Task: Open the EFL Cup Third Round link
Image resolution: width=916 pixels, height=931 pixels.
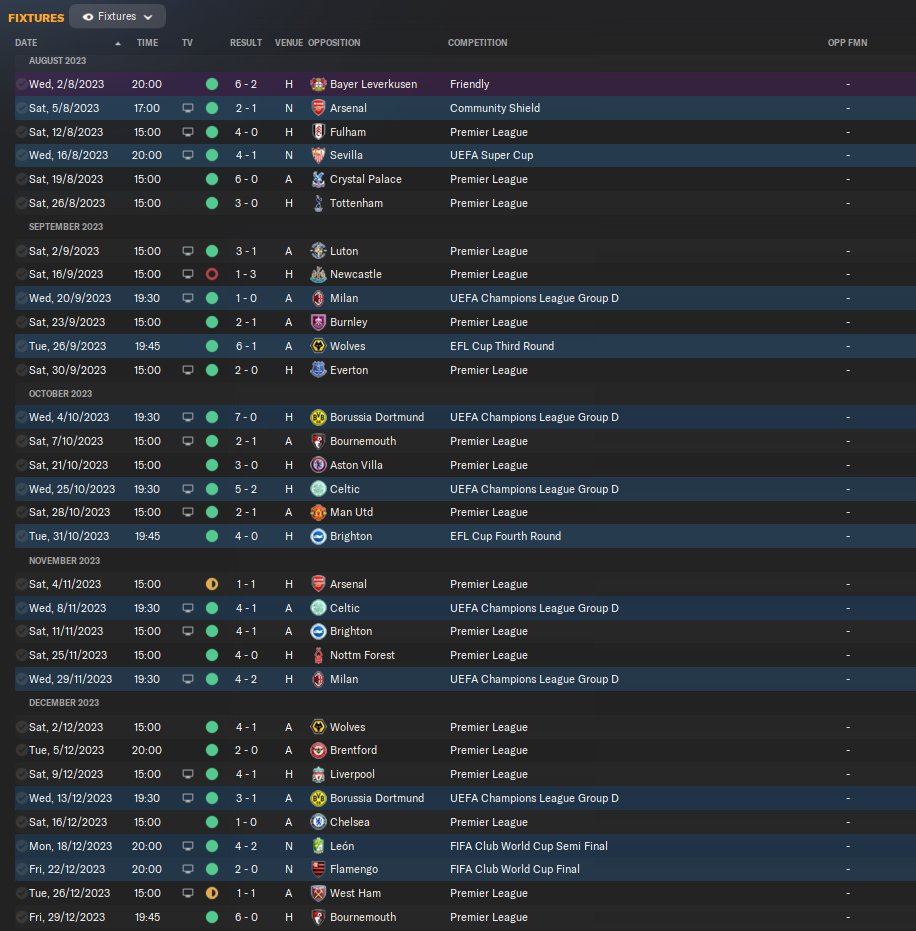Action: click(x=502, y=346)
